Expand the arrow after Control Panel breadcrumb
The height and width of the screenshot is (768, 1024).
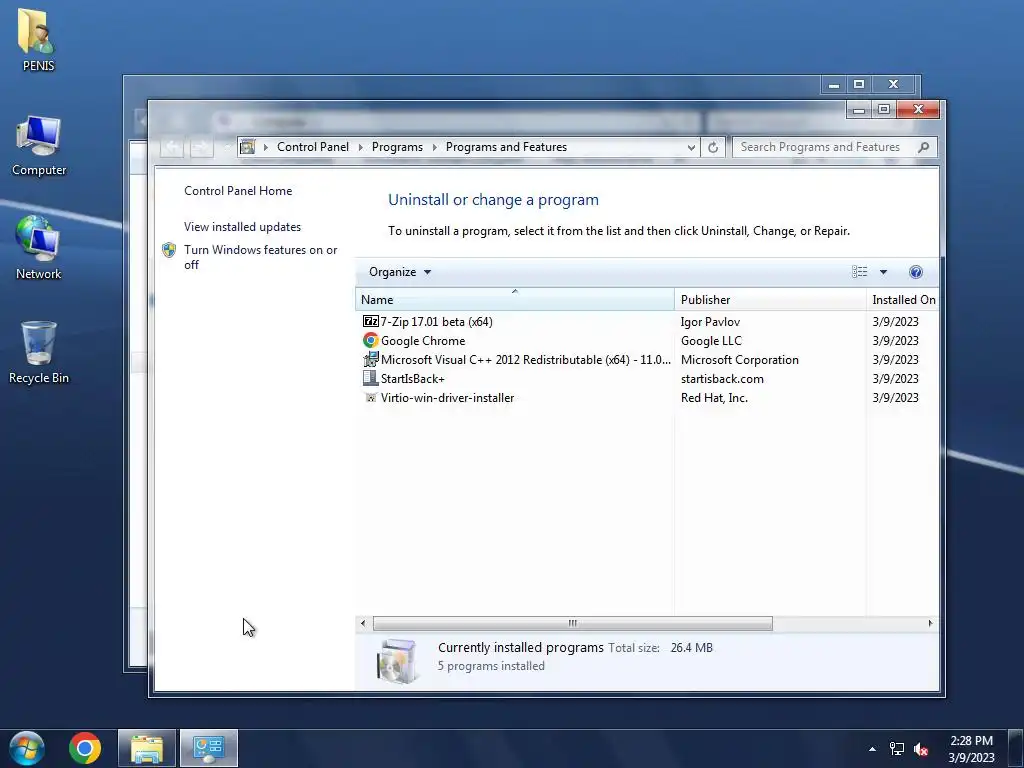coord(360,148)
